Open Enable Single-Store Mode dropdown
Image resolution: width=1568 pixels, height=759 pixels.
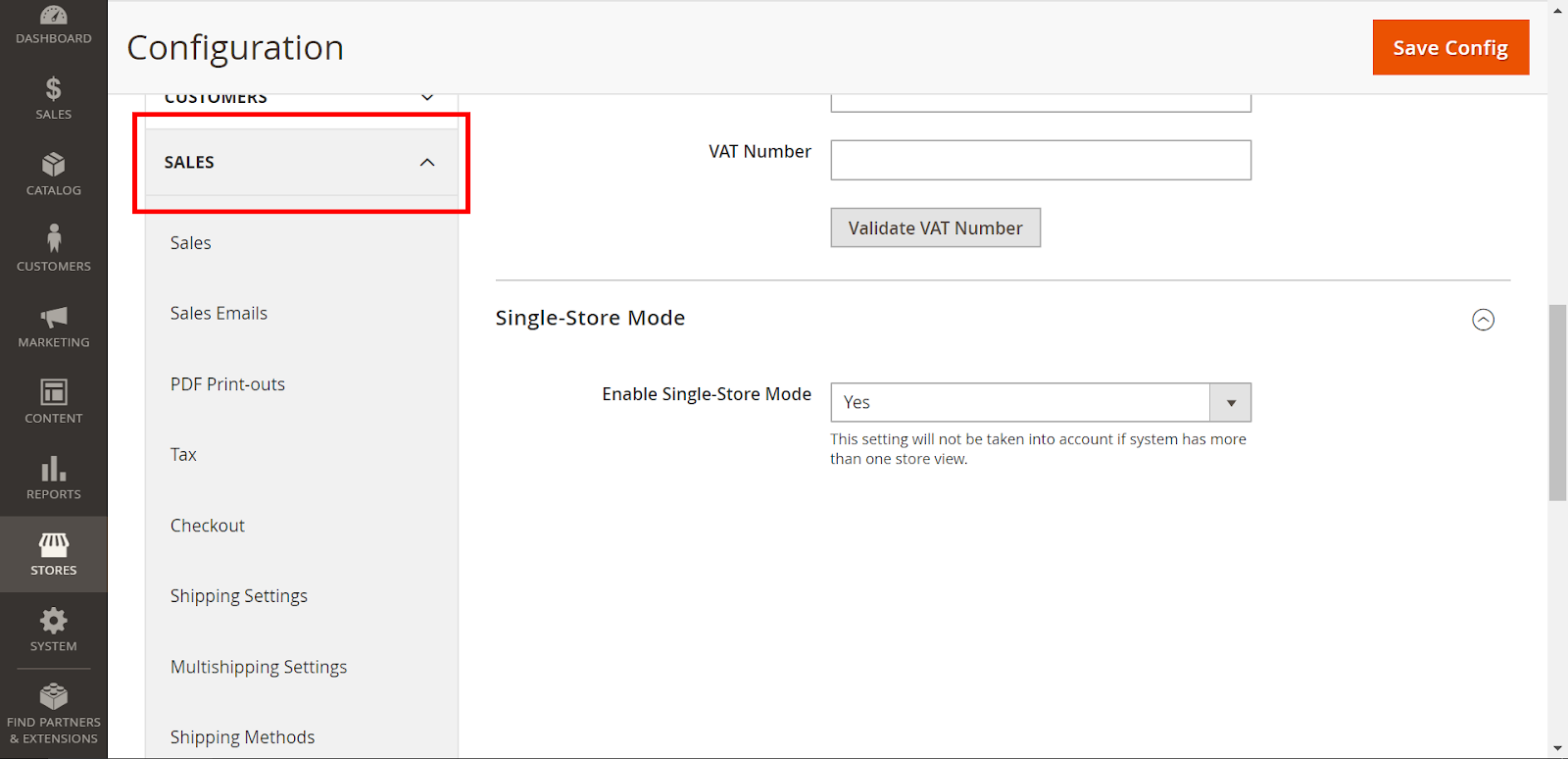click(x=1040, y=402)
